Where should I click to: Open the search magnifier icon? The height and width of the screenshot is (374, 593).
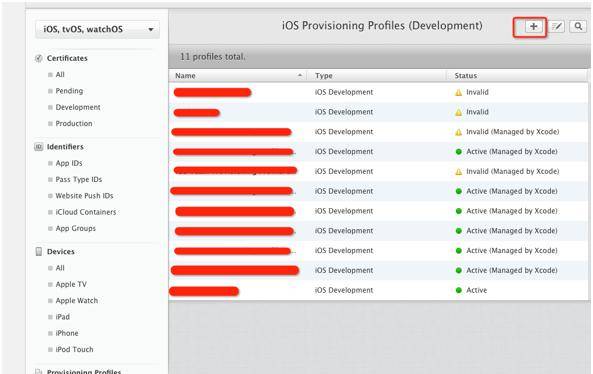tap(578, 26)
